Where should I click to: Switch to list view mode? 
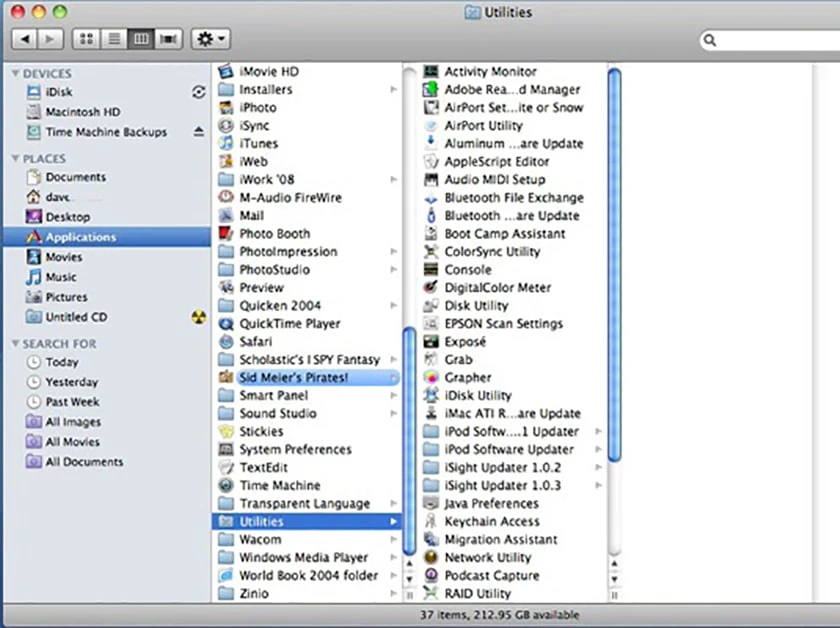pos(114,39)
